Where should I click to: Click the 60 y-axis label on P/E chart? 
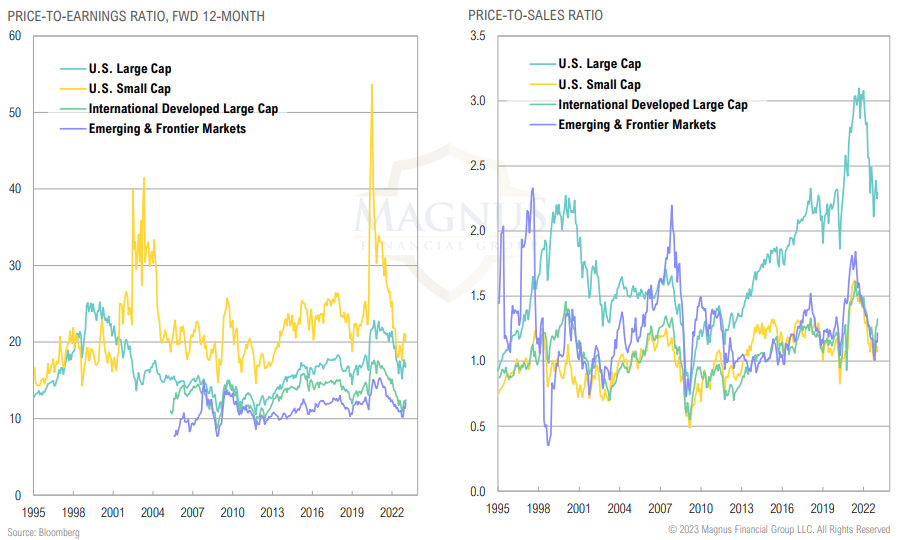tap(14, 36)
